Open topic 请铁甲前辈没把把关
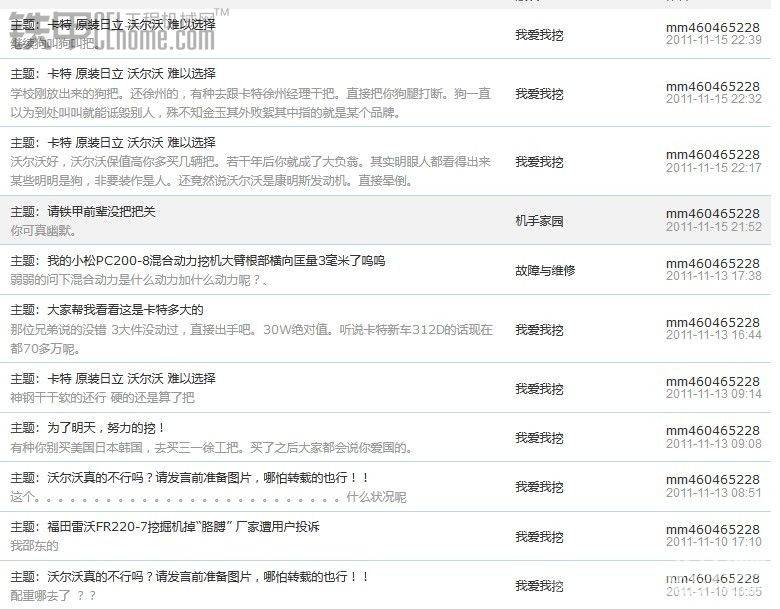Screen dimensions: 780x609 click(101, 211)
